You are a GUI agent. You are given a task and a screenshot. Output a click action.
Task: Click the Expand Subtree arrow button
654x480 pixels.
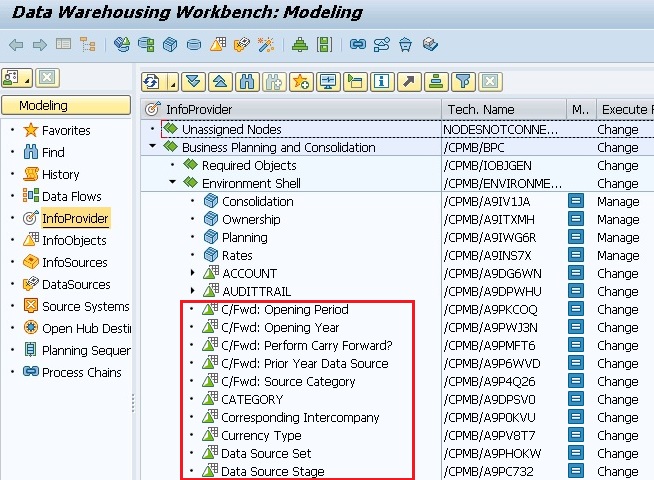tap(193, 82)
